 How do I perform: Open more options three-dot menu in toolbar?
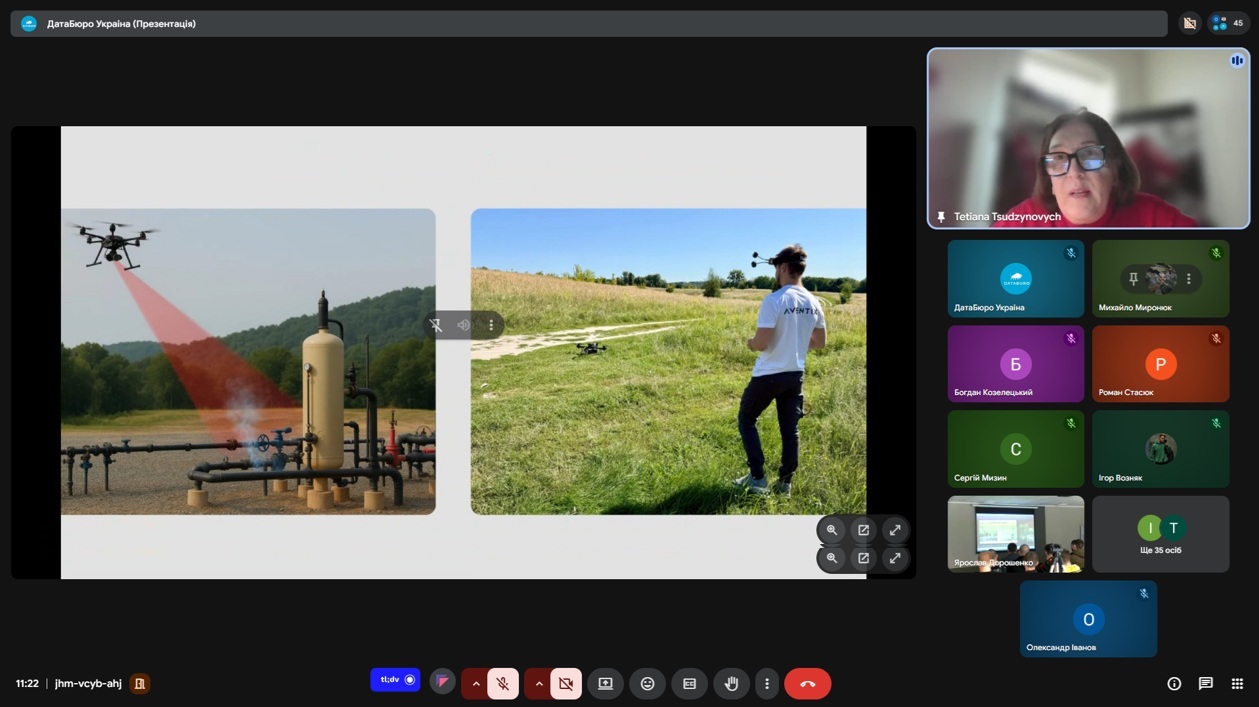point(767,684)
